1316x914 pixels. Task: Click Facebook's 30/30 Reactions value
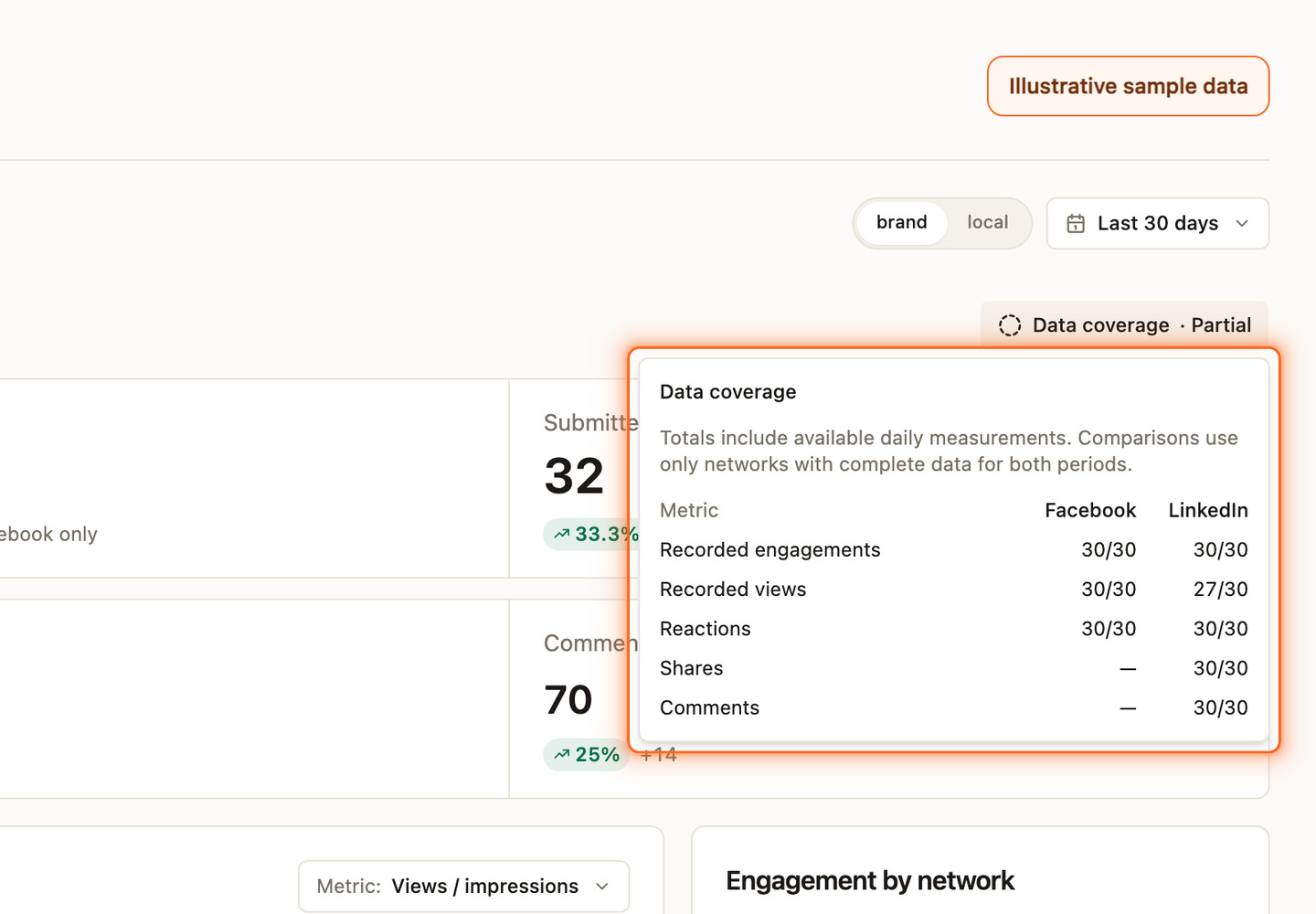[1109, 629]
